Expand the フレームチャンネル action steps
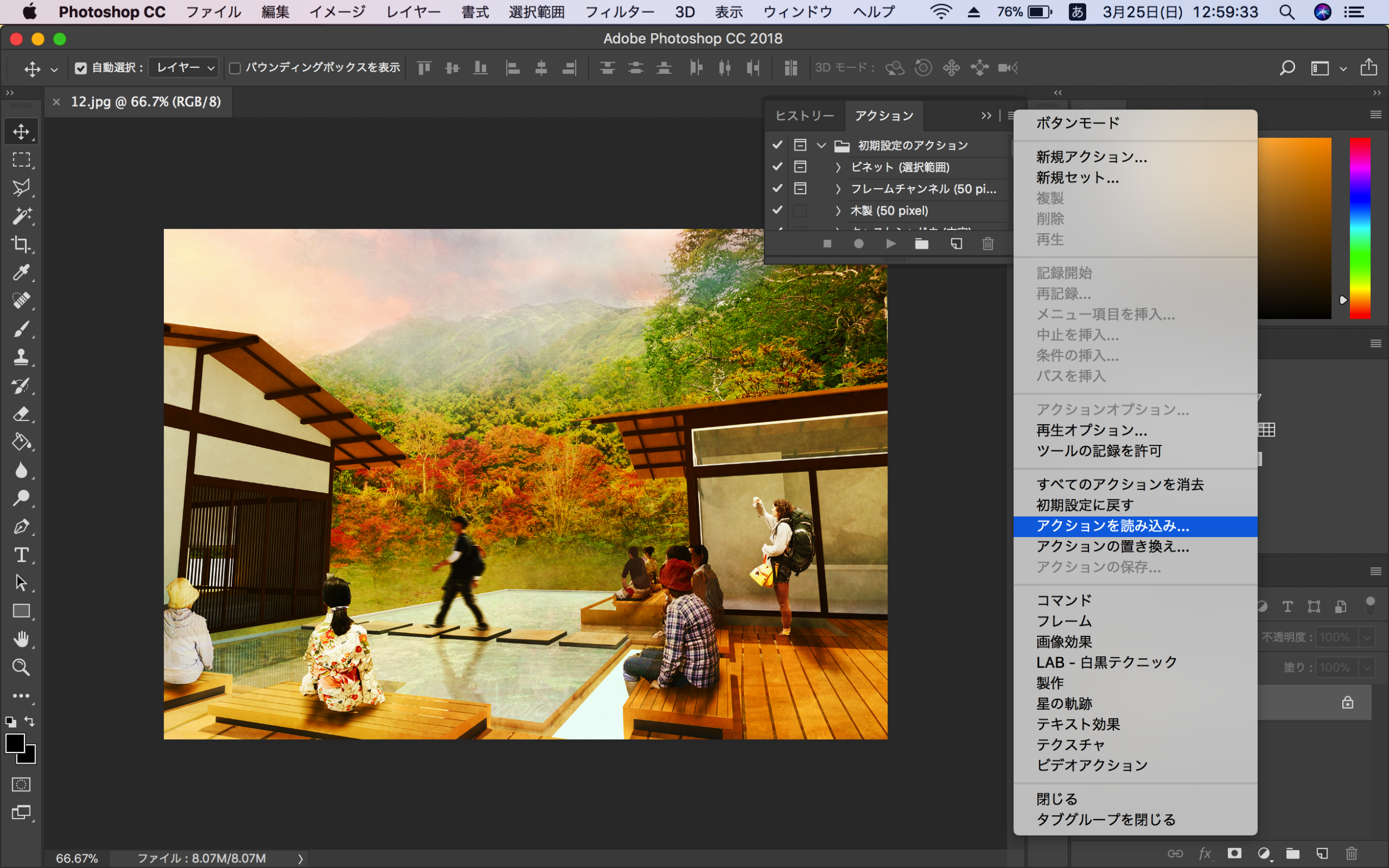 pos(838,189)
